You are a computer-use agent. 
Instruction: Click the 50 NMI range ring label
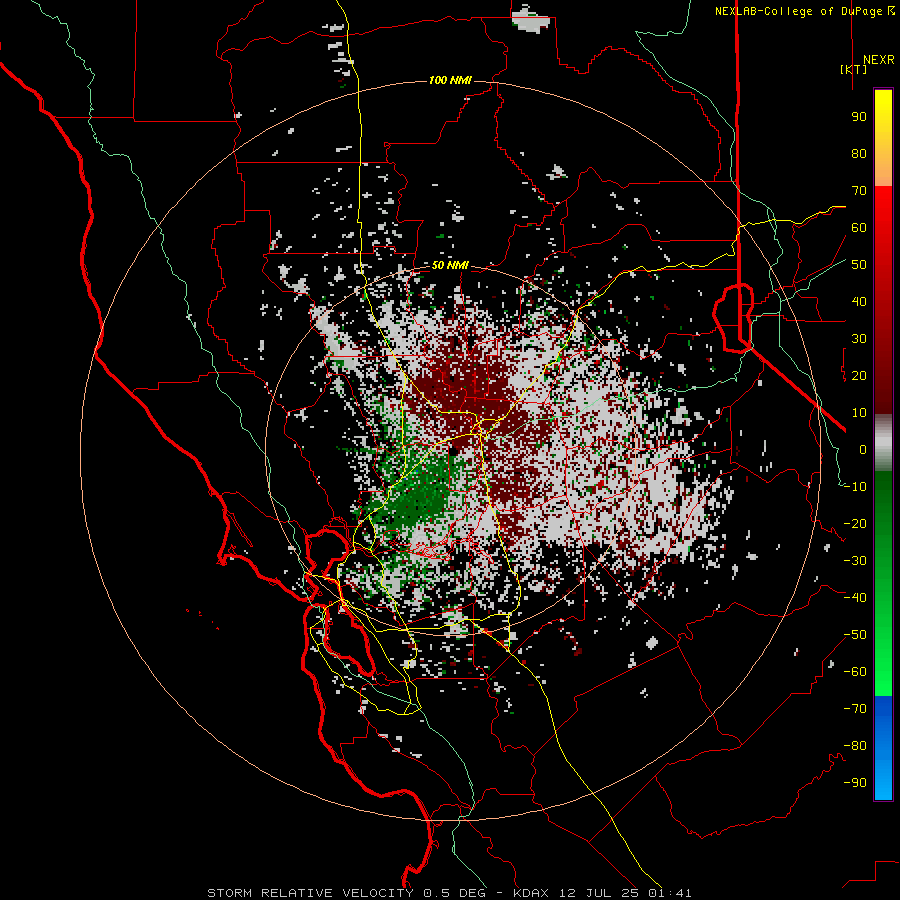click(x=450, y=265)
